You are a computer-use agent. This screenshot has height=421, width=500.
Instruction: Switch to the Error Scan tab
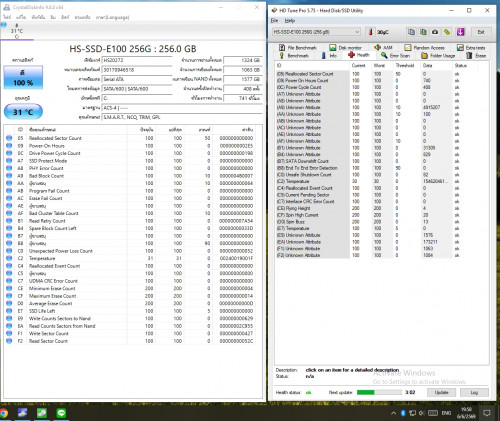click(x=396, y=56)
